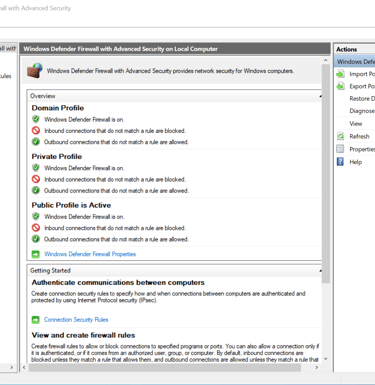This screenshot has width=375, height=385.
Task: Click Domain Profile firewall on shield icon
Action: point(36,119)
